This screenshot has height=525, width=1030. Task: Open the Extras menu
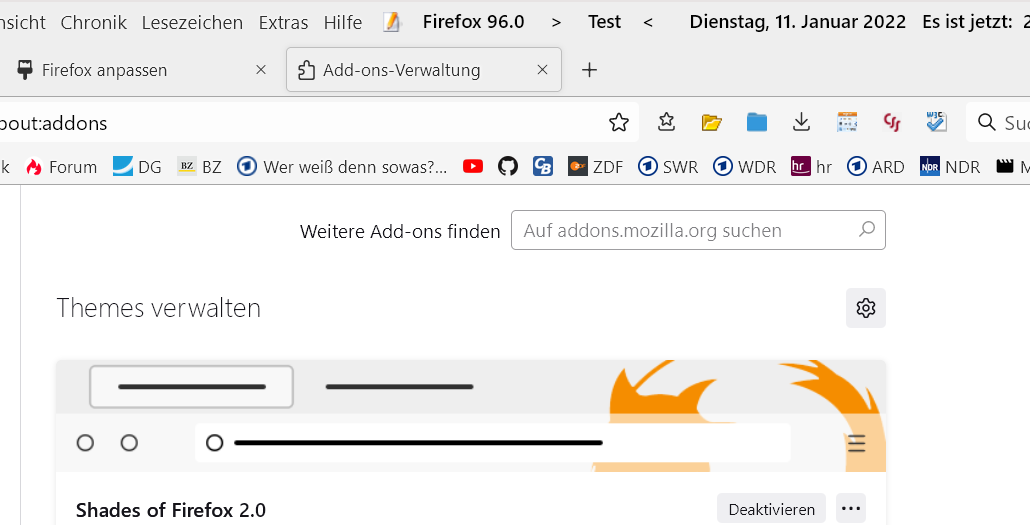[x=284, y=22]
